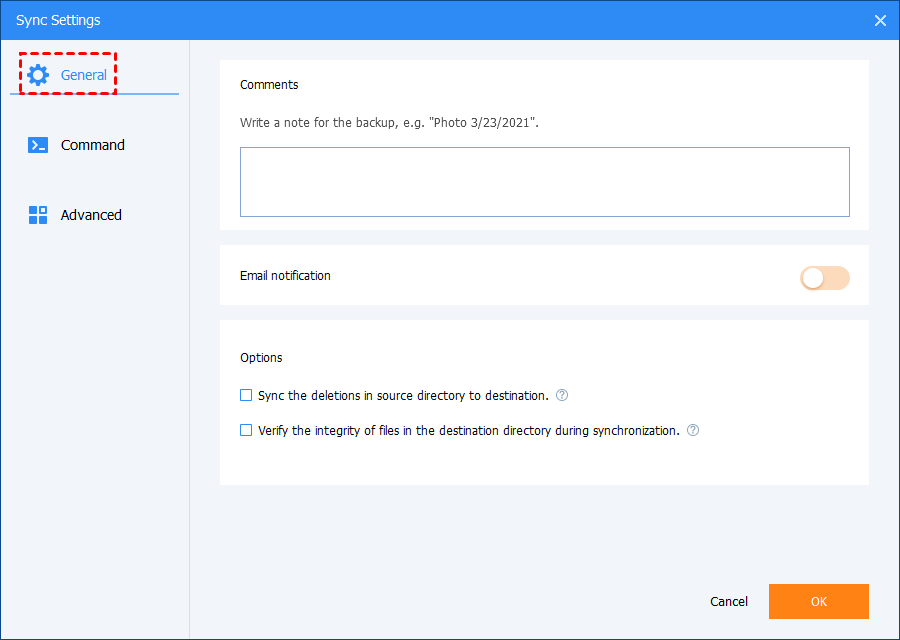Image resolution: width=900 pixels, height=640 pixels.
Task: Click the General gear icon
Action: [x=38, y=75]
